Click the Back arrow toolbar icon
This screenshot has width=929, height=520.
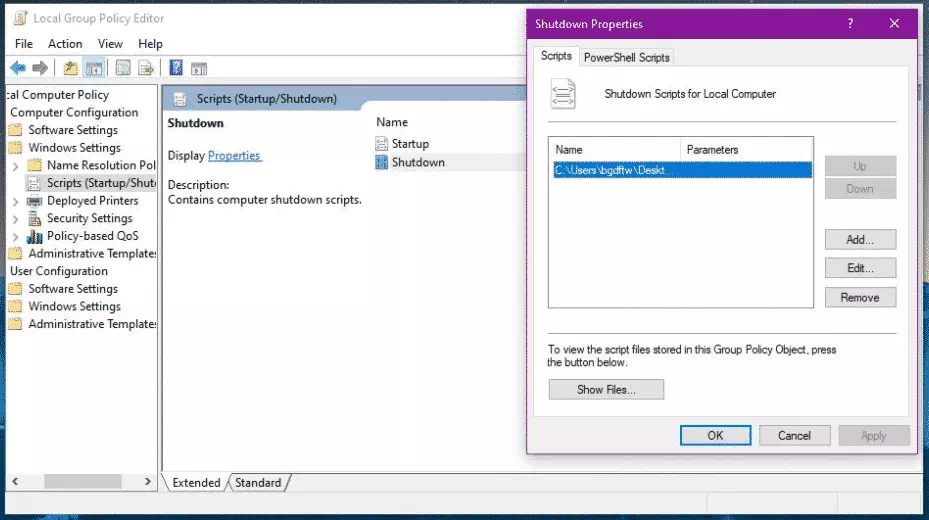[x=18, y=68]
